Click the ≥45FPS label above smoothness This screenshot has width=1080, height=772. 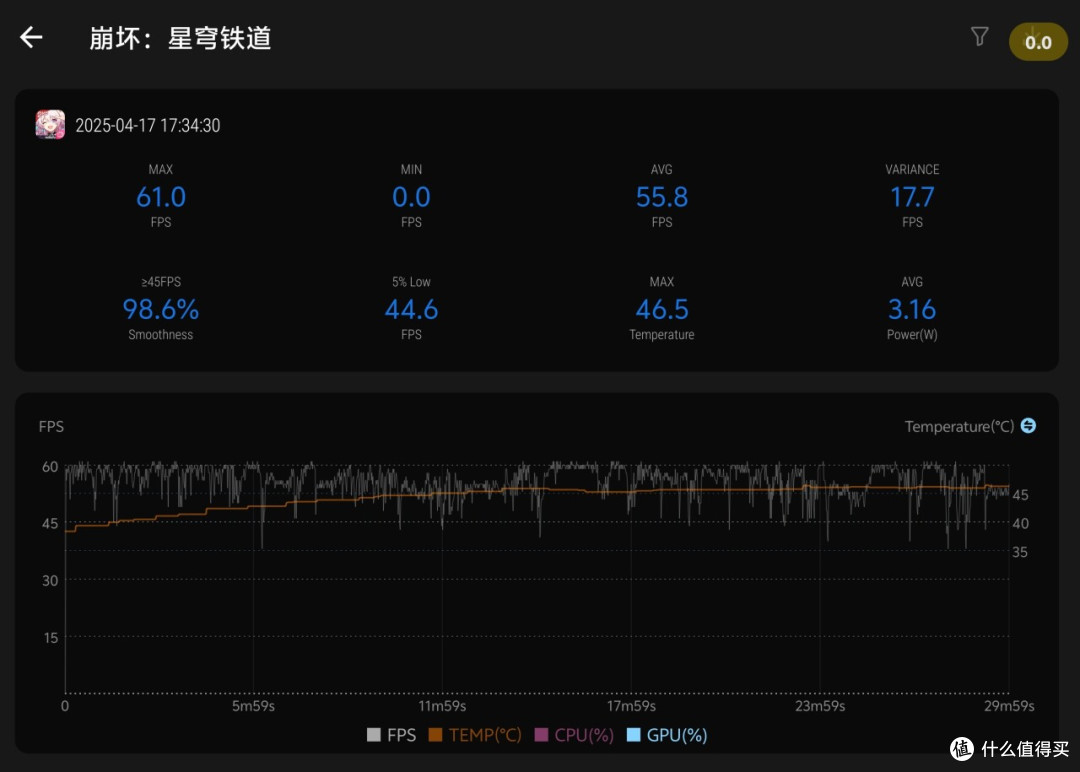click(161, 282)
